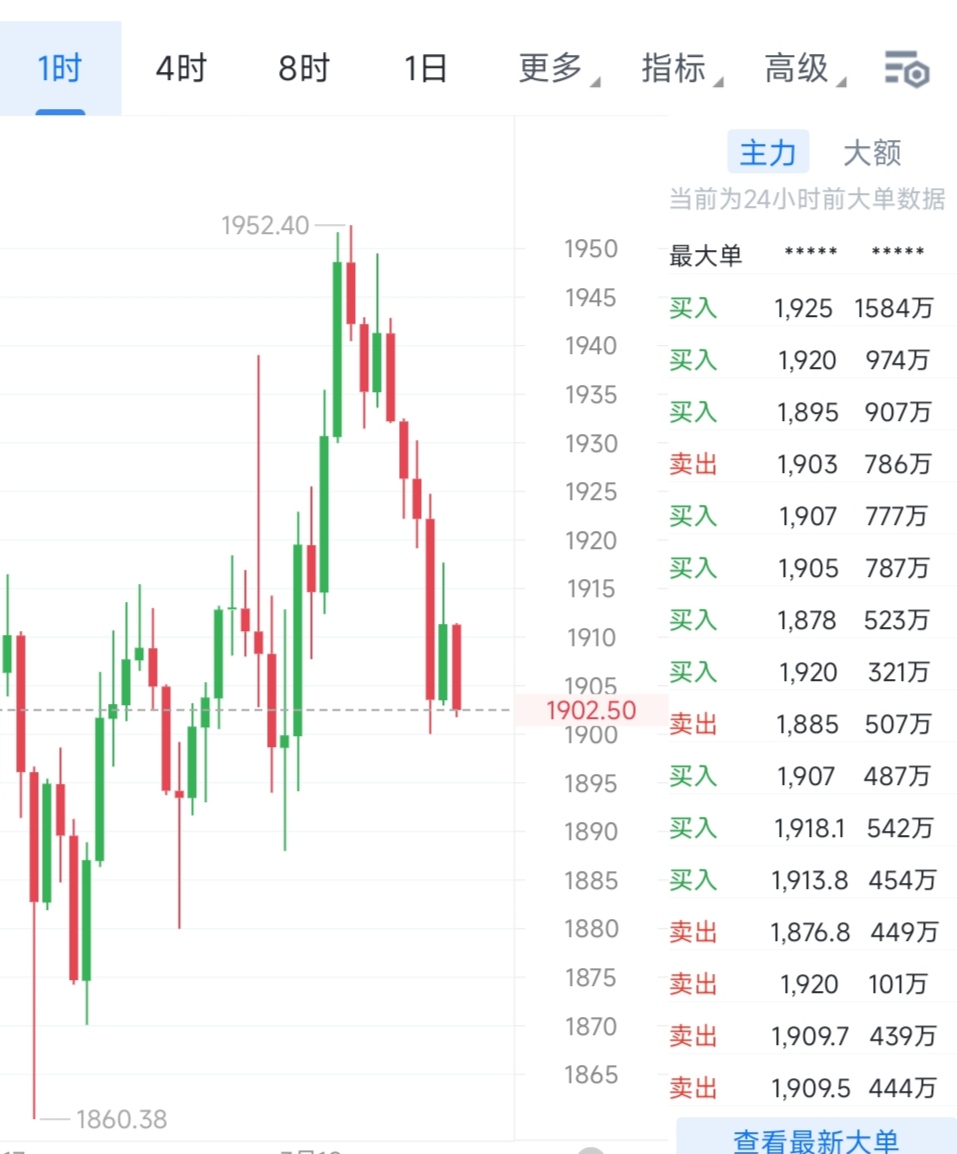Select the 买入 1,925 order row

[x=810, y=309]
